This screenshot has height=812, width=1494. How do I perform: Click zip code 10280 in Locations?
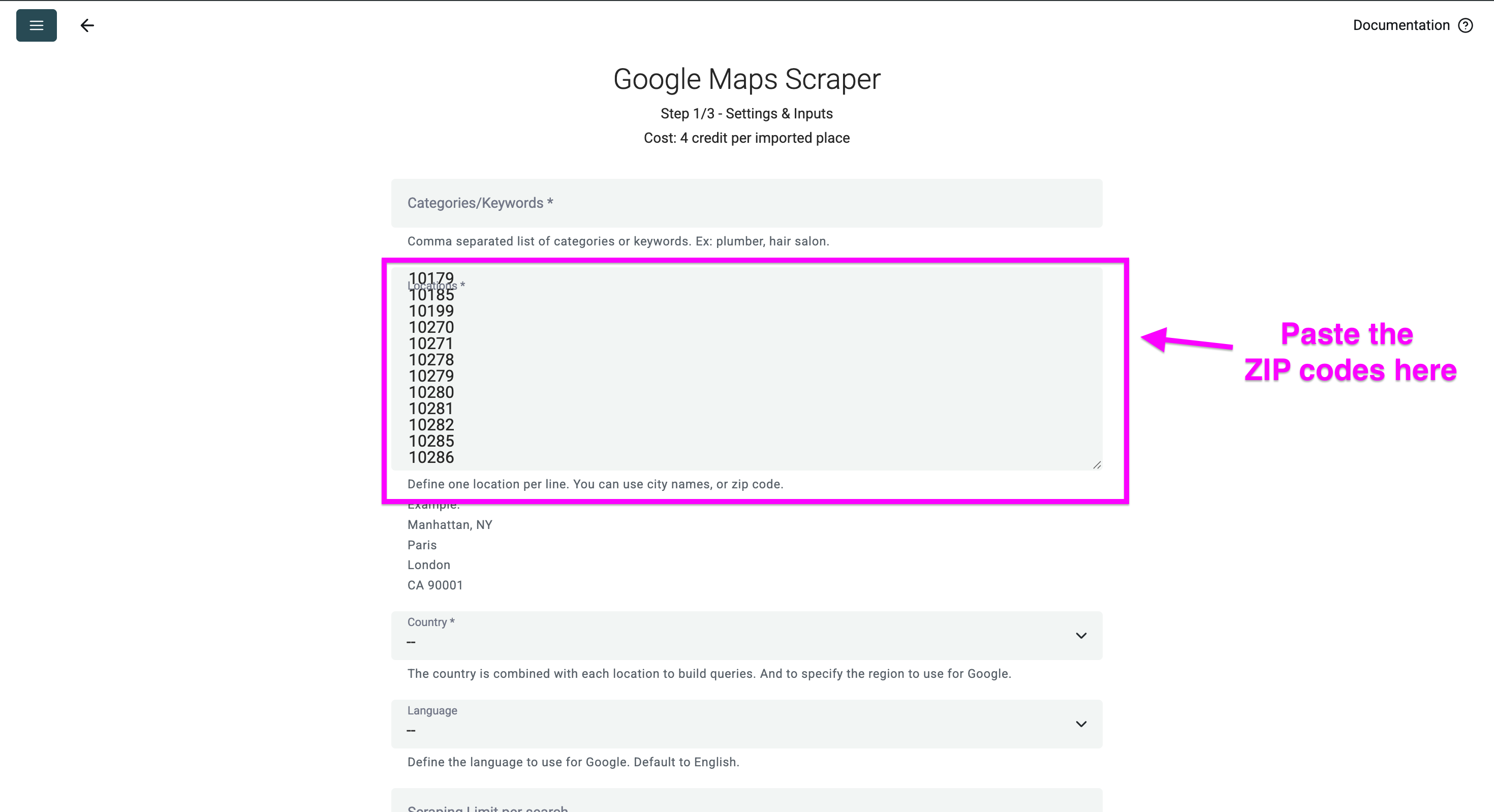pos(431,393)
